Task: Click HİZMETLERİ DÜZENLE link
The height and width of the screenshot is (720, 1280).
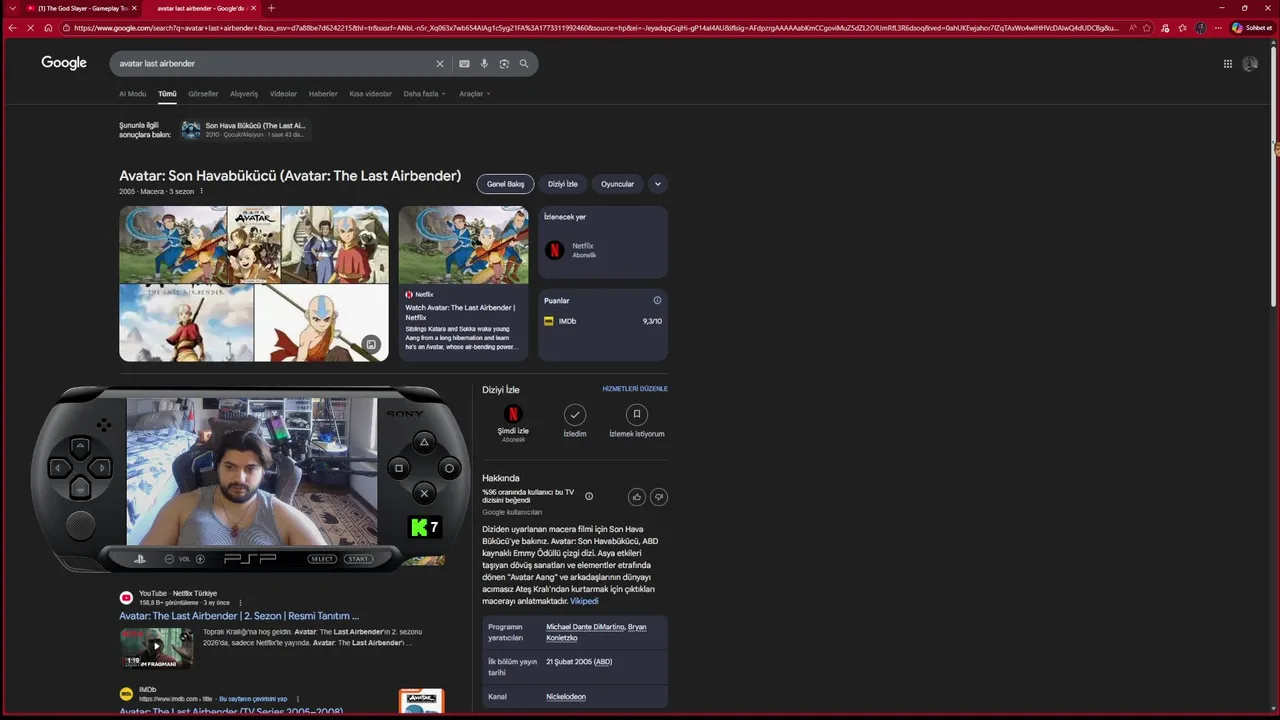Action: 635,389
